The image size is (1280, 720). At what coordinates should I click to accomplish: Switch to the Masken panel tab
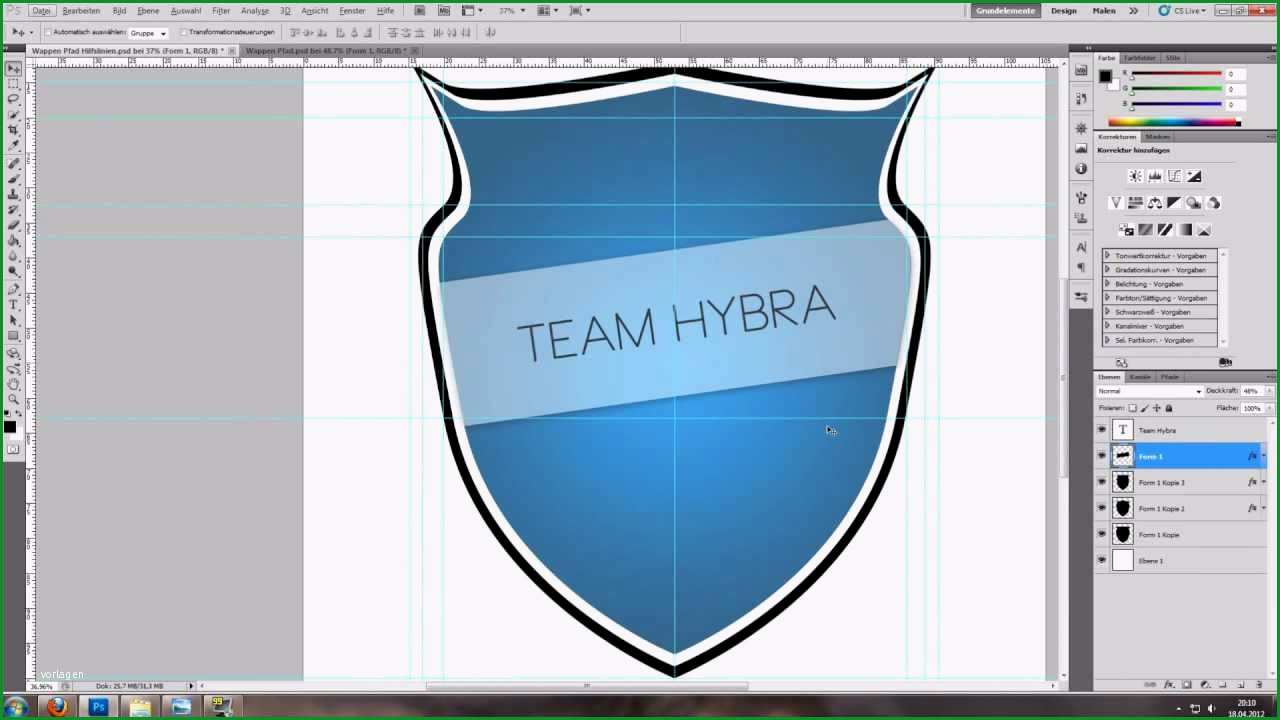(1157, 136)
